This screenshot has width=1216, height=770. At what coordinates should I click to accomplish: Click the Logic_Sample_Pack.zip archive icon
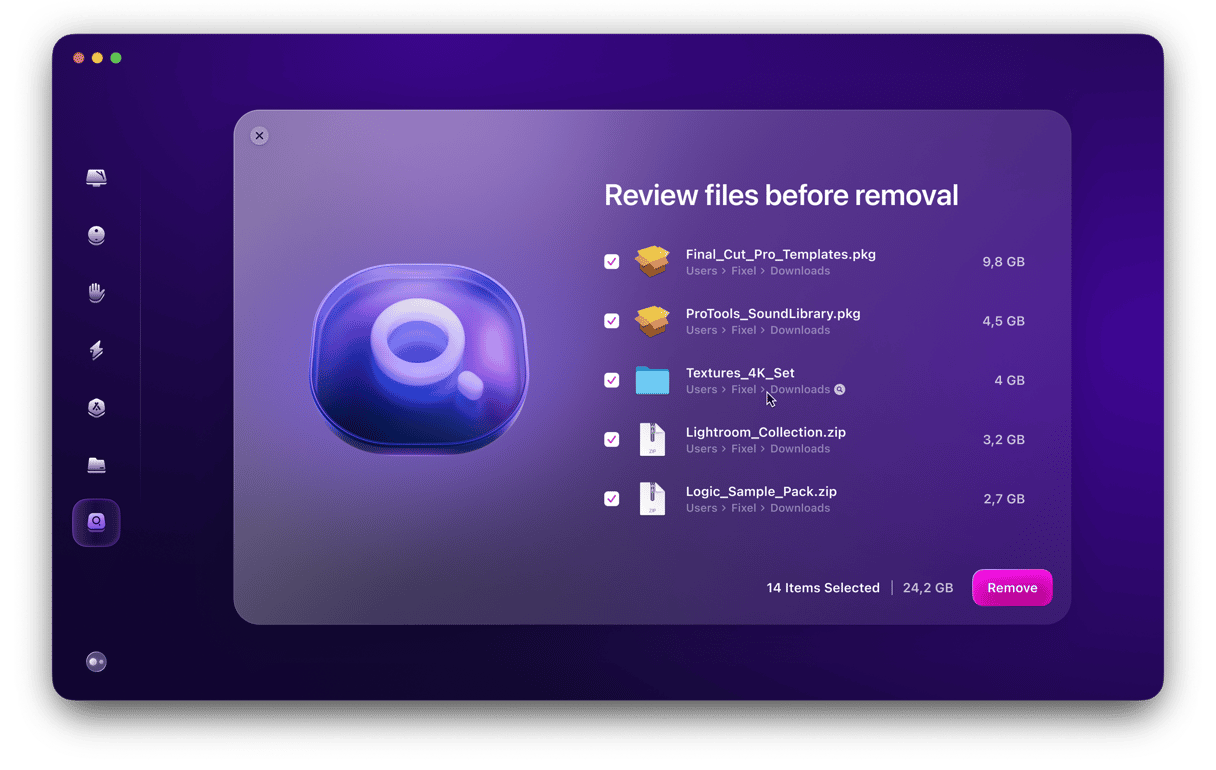click(652, 499)
